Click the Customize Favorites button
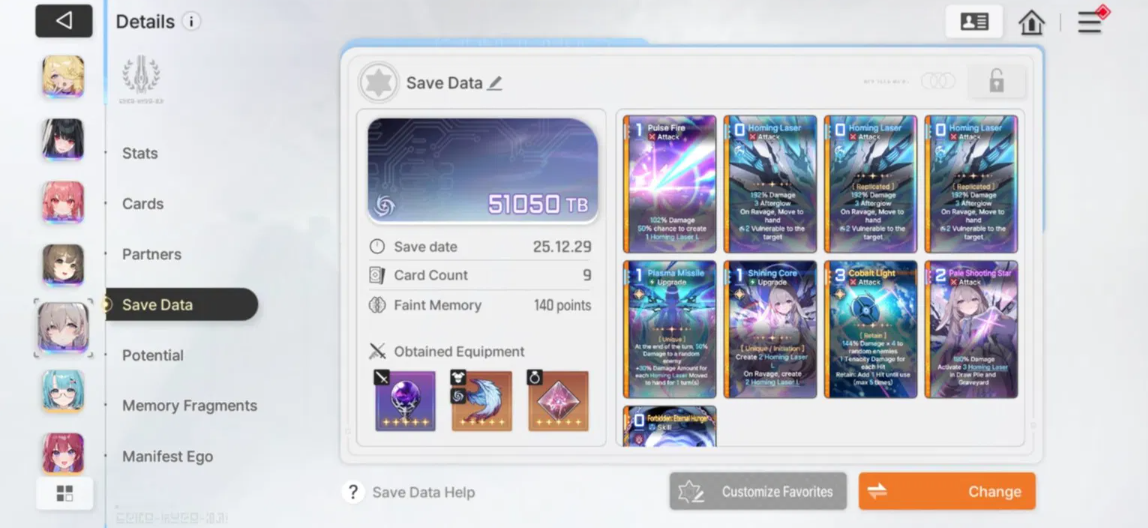 [758, 491]
